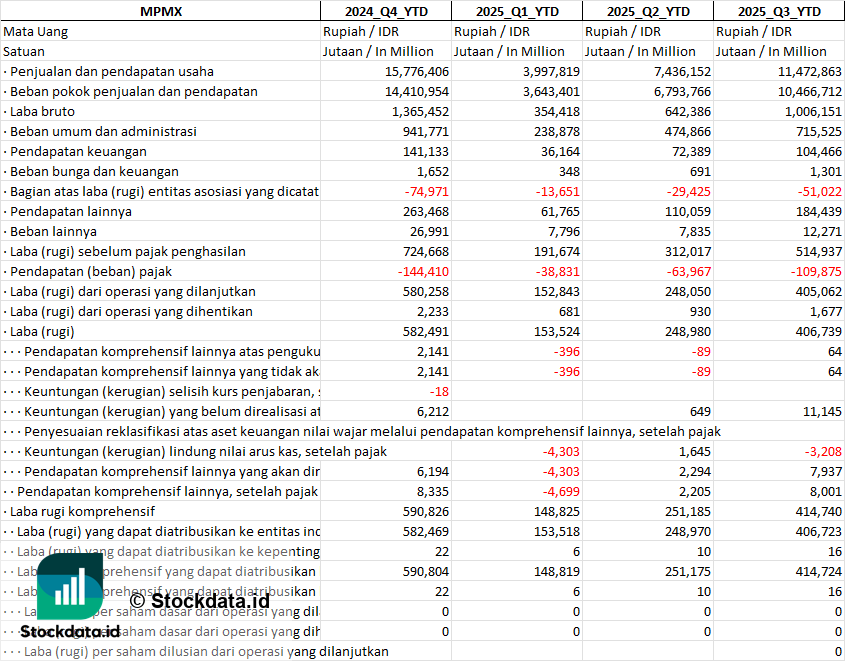Select the Beban lainnya label
The width and height of the screenshot is (845, 661).
[x=53, y=231]
